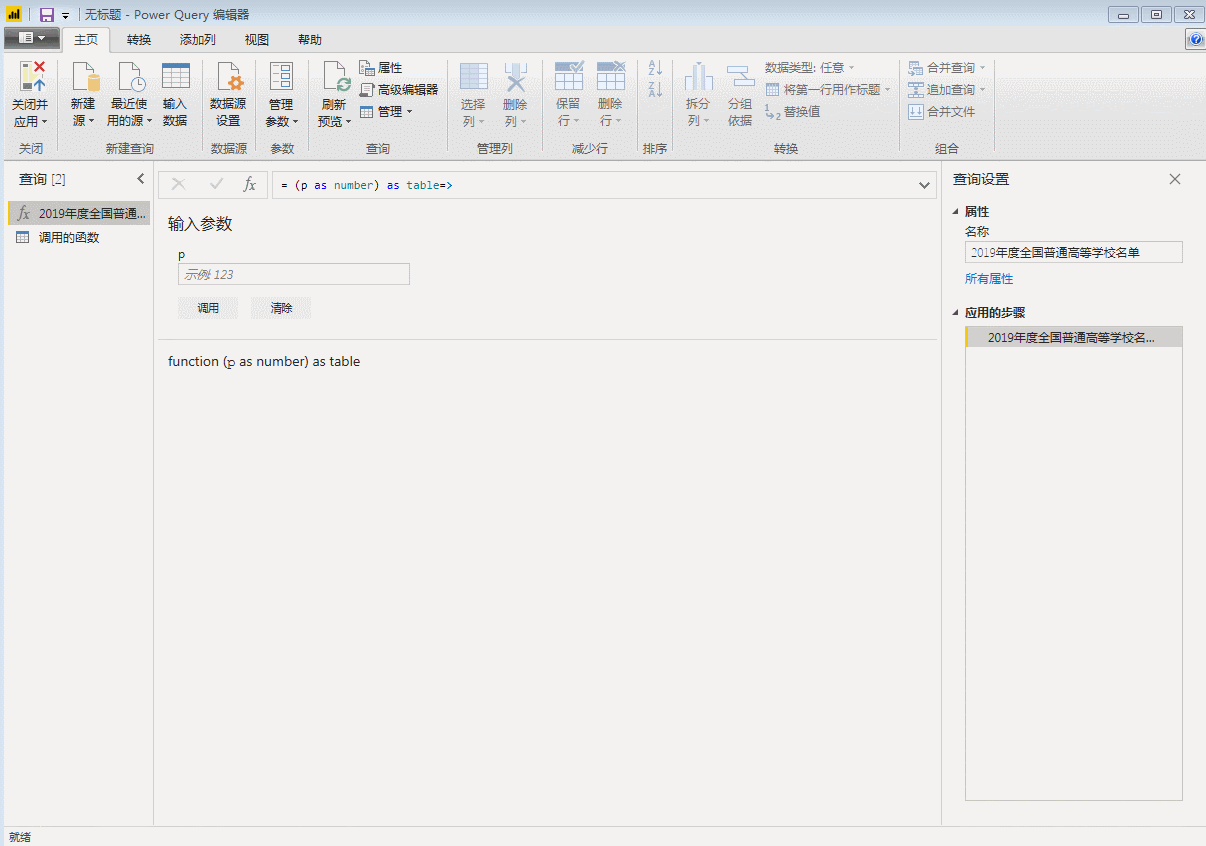This screenshot has height=846, width=1206.
Task: Click status bar text 就绪
Action: [x=19, y=837]
